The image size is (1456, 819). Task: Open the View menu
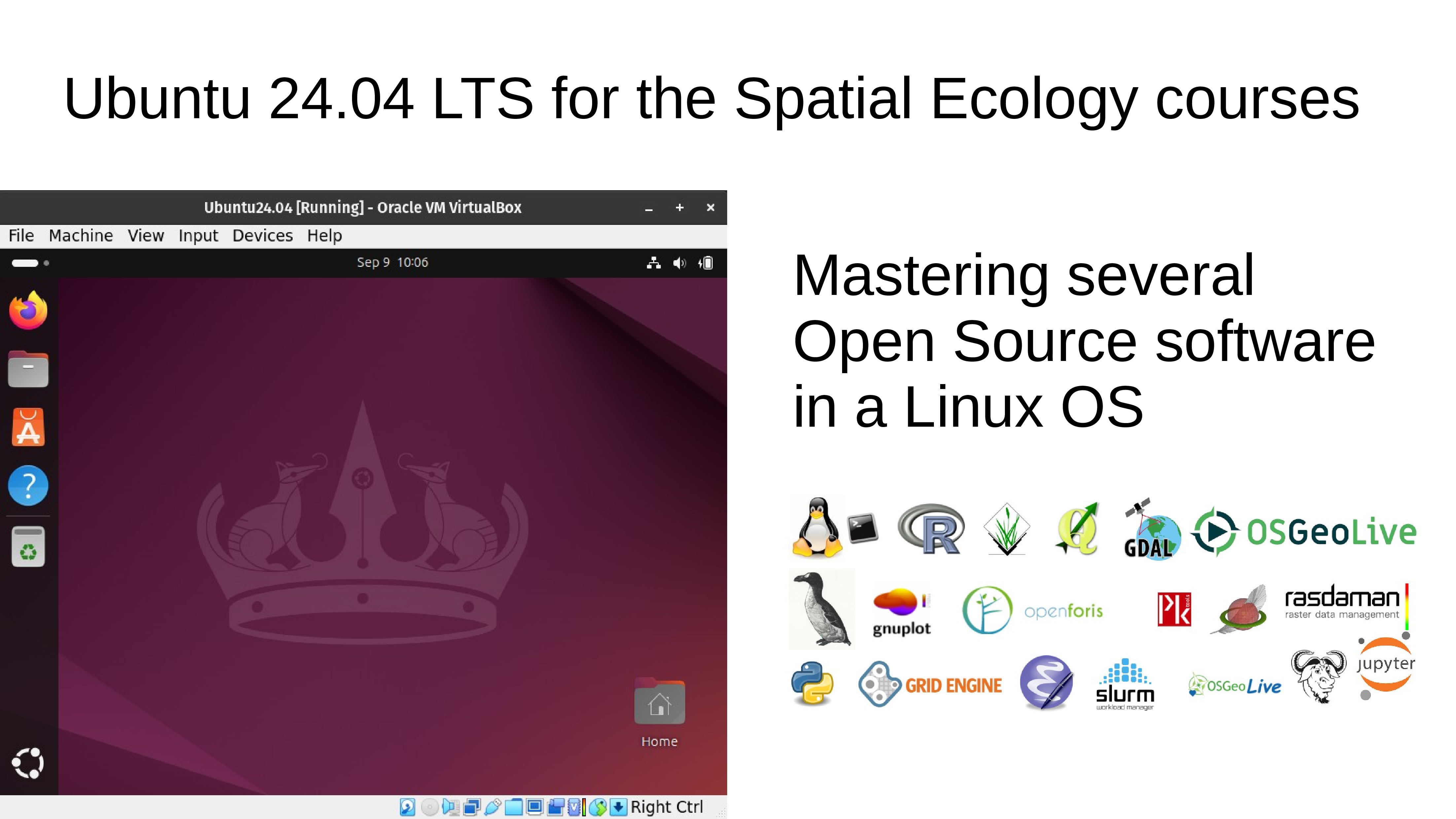pyautogui.click(x=146, y=235)
